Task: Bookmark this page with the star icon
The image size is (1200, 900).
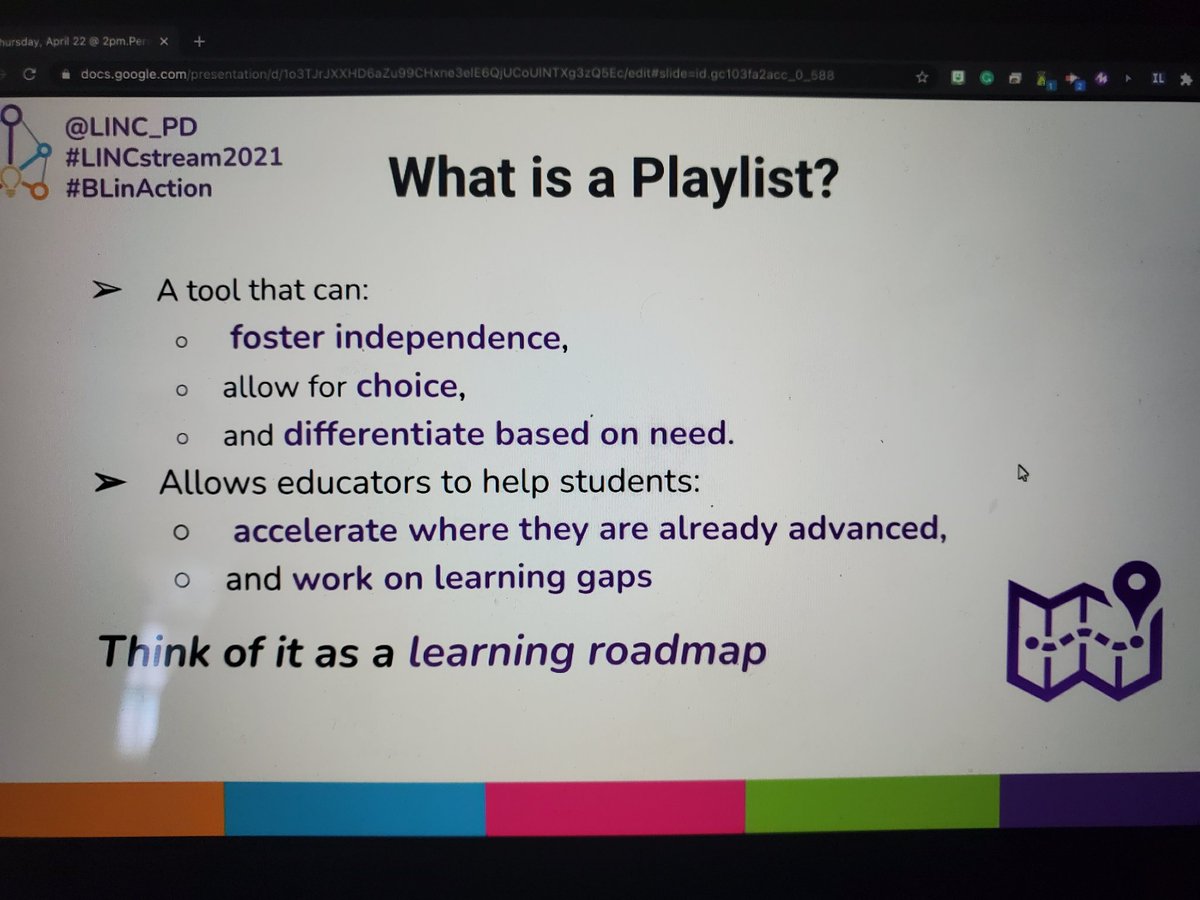Action: [x=921, y=77]
